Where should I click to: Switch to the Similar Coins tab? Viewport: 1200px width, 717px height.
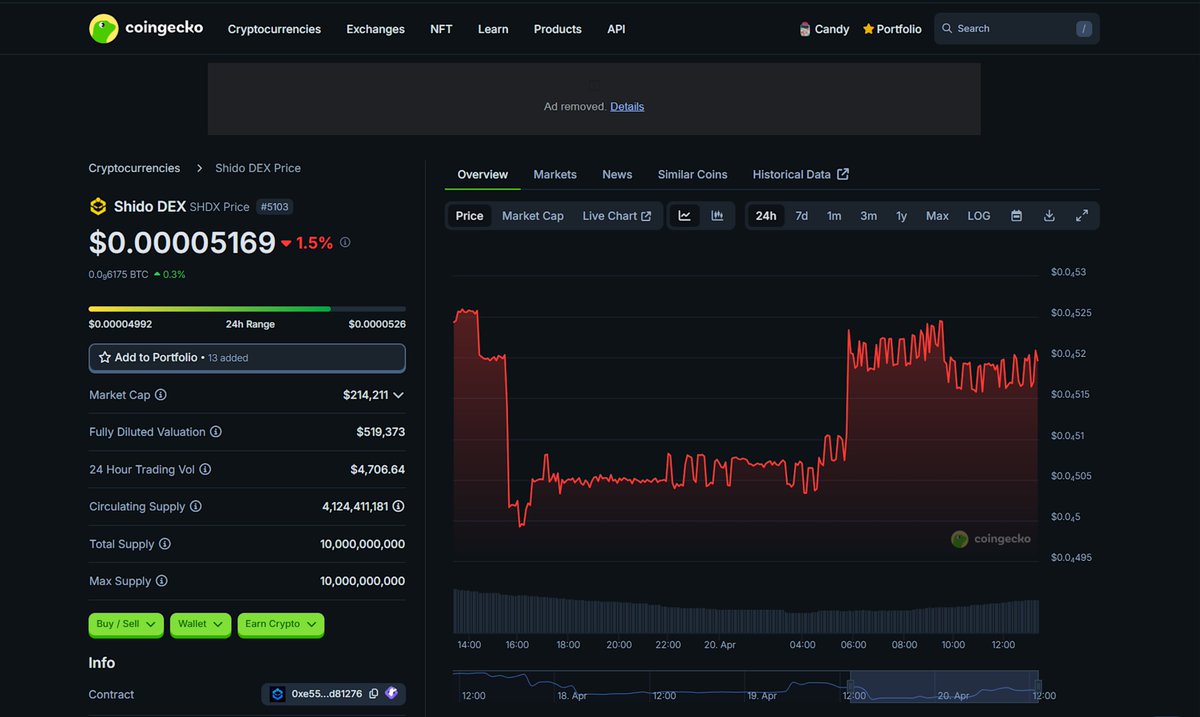[x=692, y=174]
